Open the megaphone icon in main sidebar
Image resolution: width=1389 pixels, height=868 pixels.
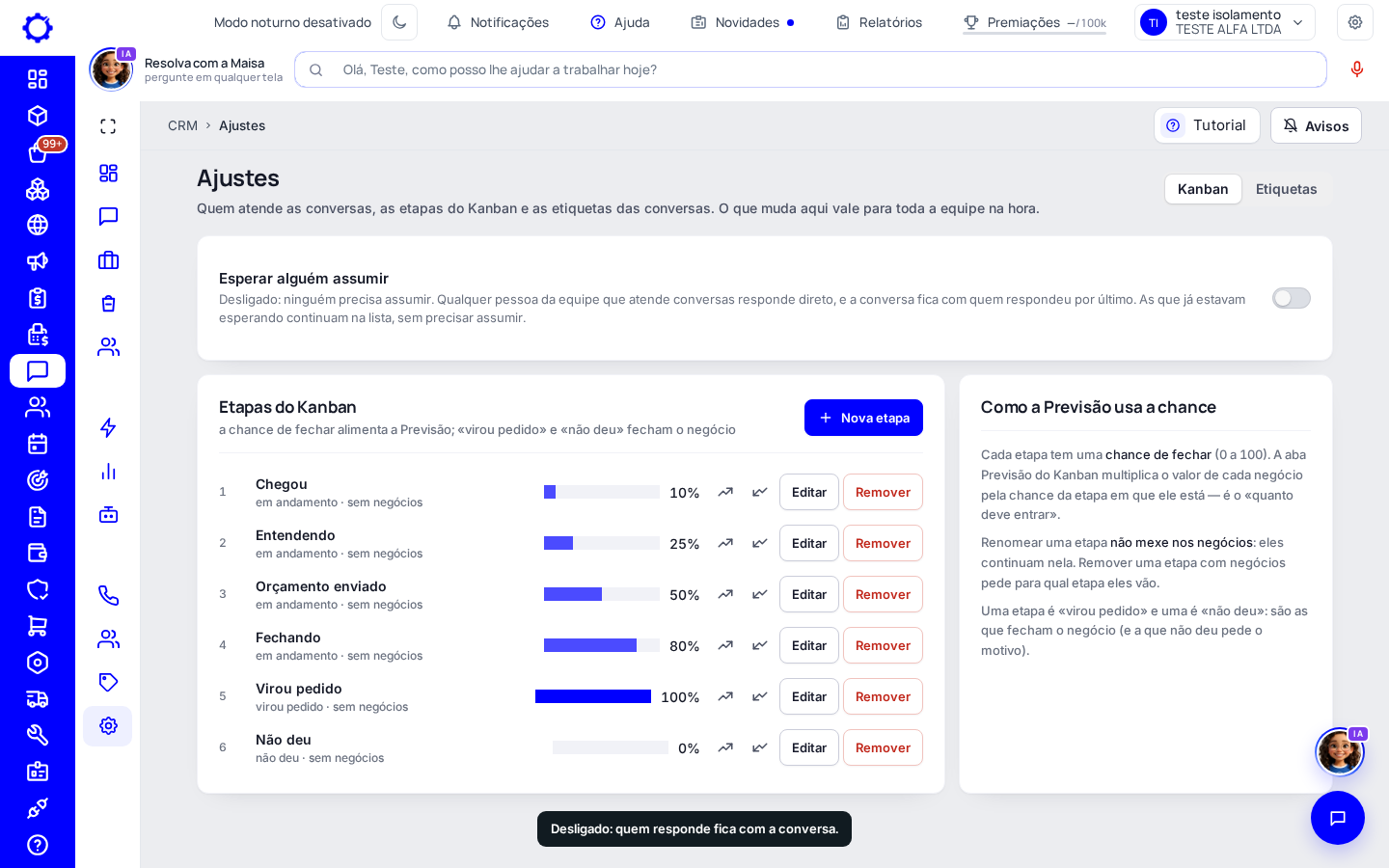(x=38, y=261)
